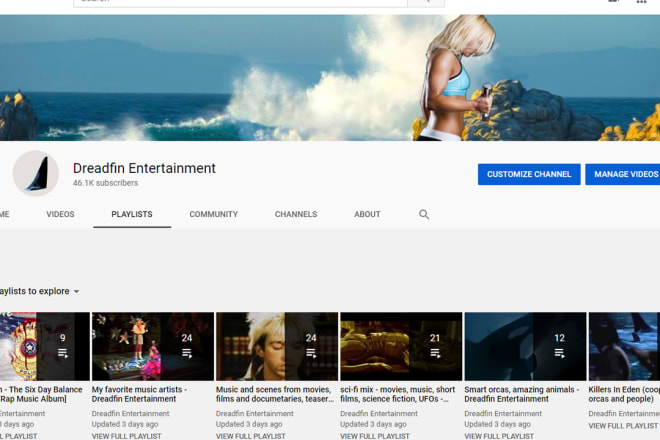Image resolution: width=660 pixels, height=440 pixels.
Task: Click the Dreadfin Entertainment channel name heading
Action: (144, 168)
